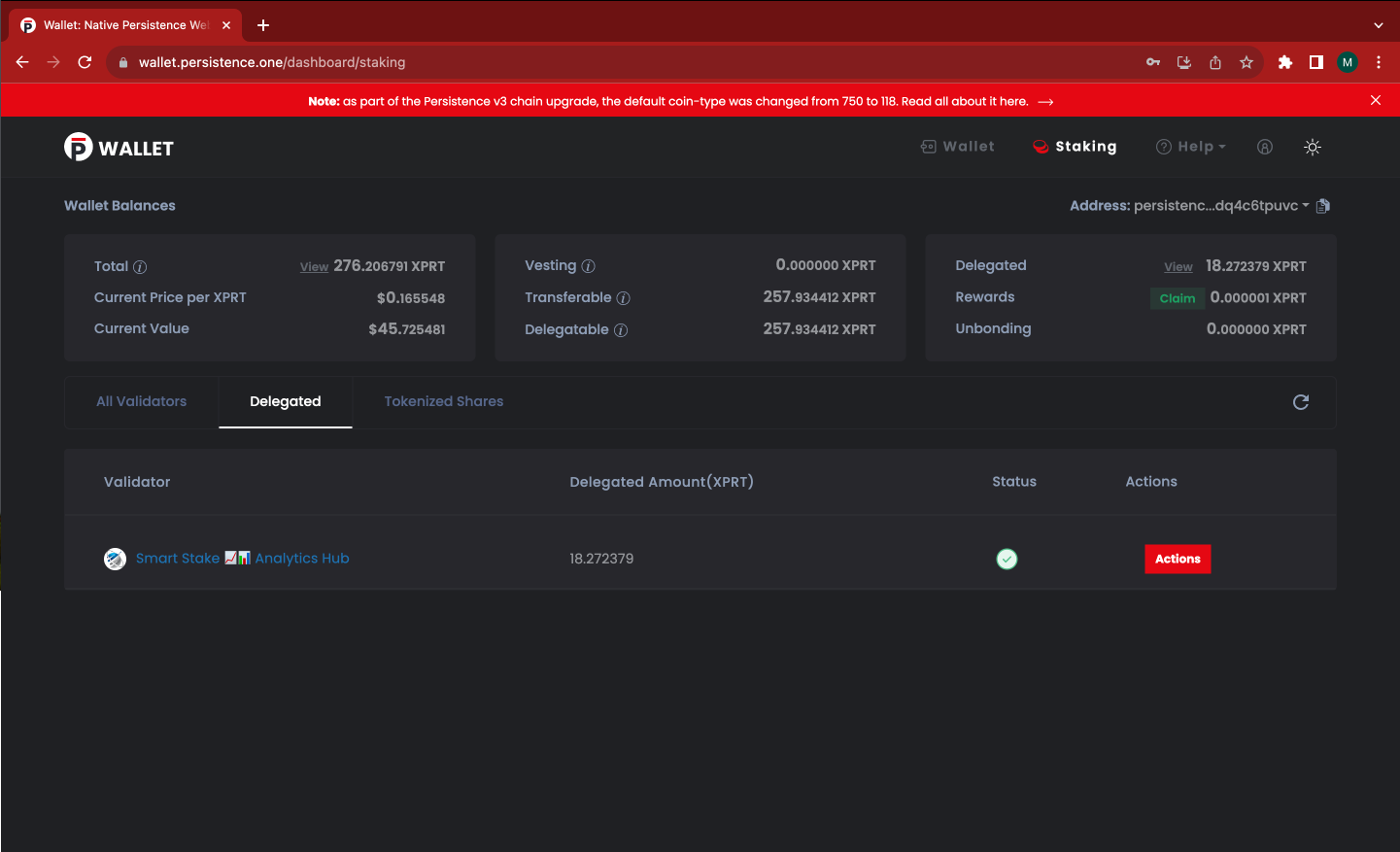Click the red Actions button
This screenshot has width=1400, height=852.
[x=1178, y=559]
